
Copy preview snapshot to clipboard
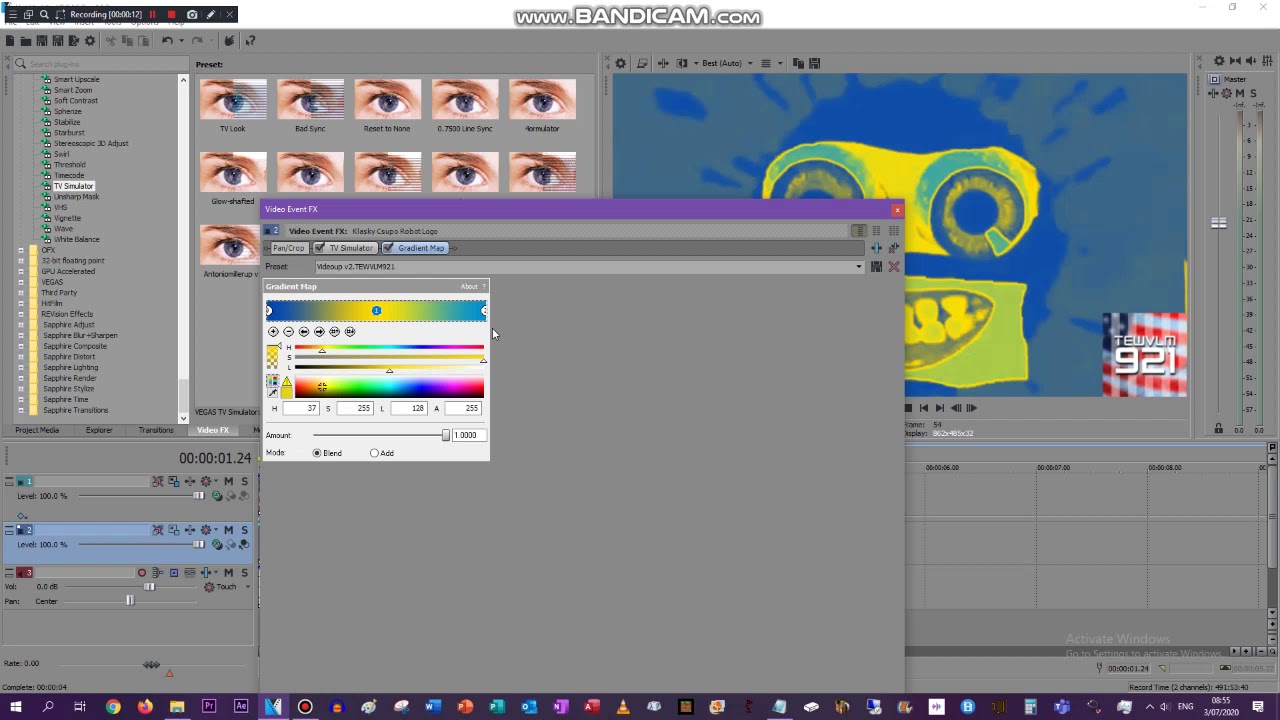tap(798, 63)
